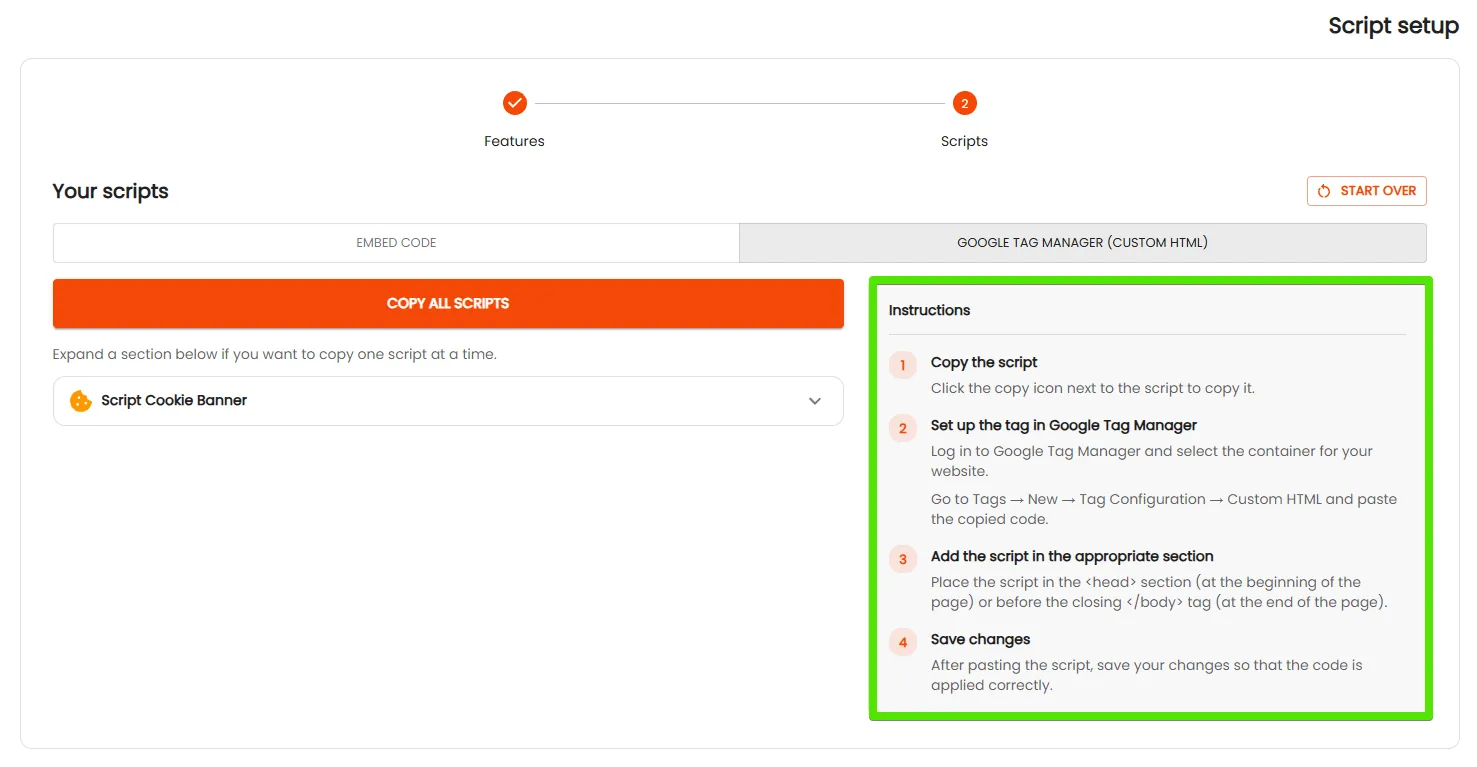1477x767 pixels.
Task: Click the Copy All Scripts button
Action: click(448, 303)
